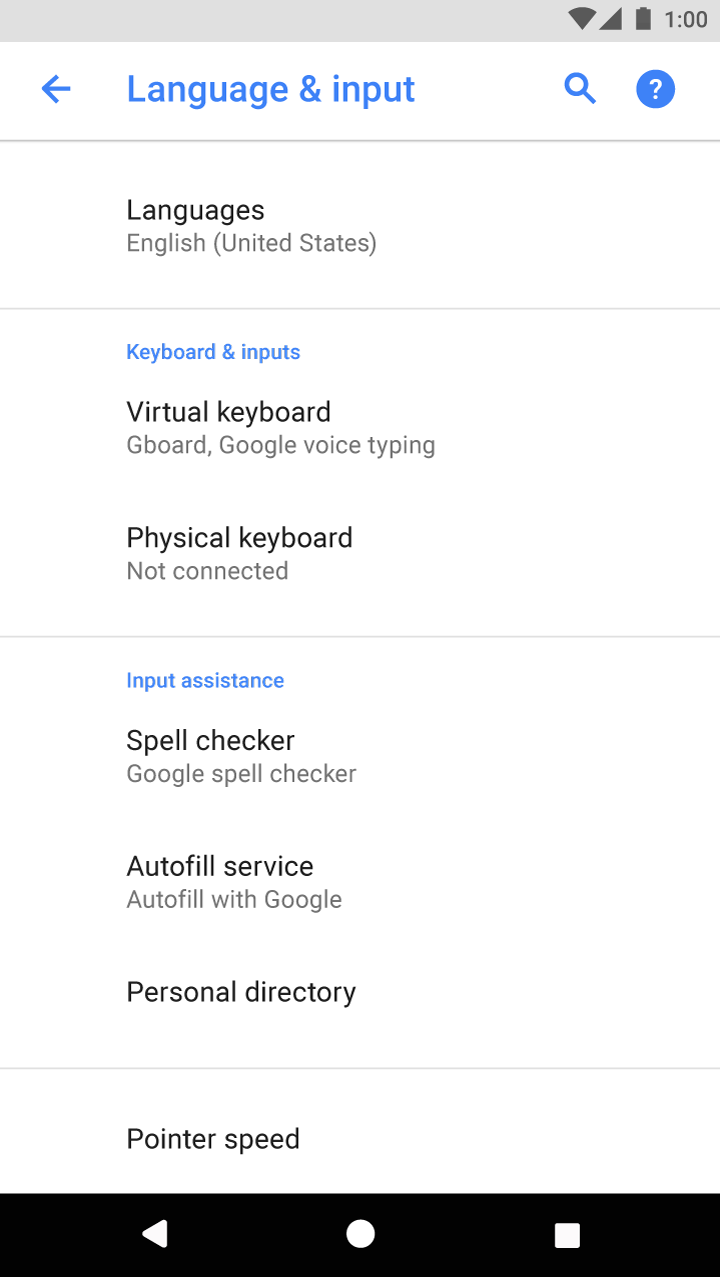The image size is (720, 1277).
Task: Open search in Language & input
Action: [580, 89]
